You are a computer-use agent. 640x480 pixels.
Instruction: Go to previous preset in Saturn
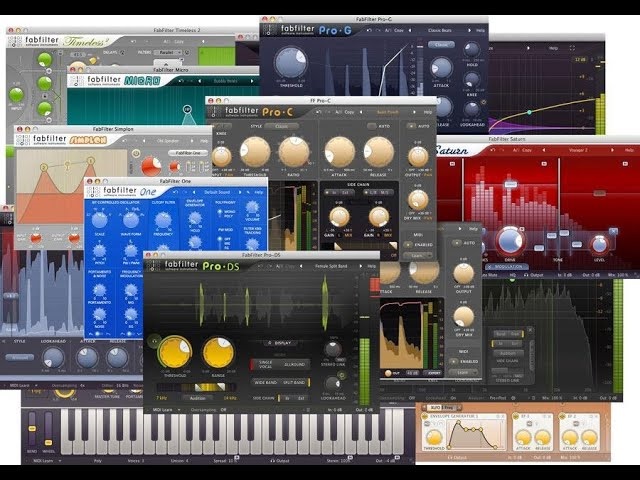coord(544,150)
